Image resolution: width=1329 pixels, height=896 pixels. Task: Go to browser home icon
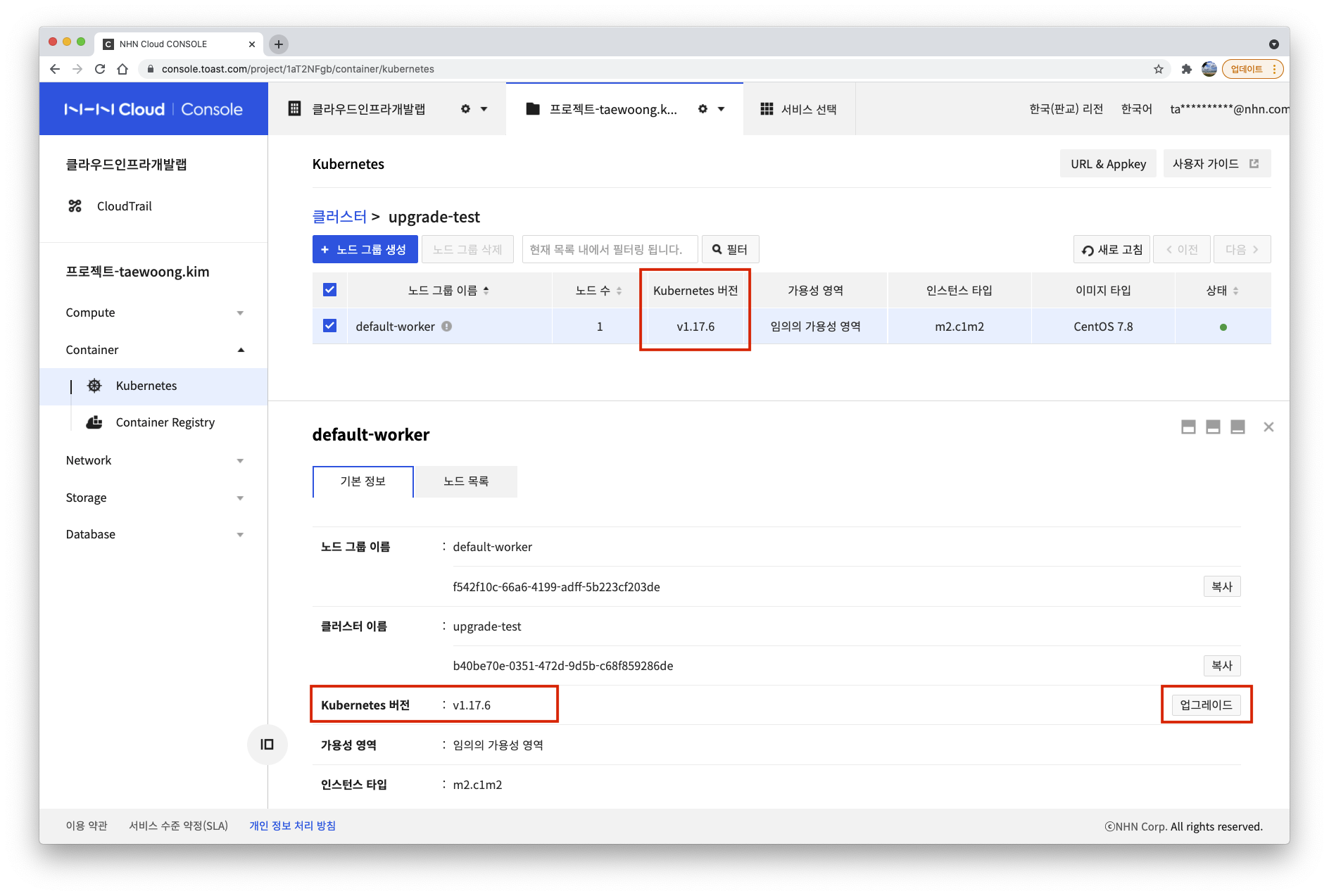tap(122, 69)
